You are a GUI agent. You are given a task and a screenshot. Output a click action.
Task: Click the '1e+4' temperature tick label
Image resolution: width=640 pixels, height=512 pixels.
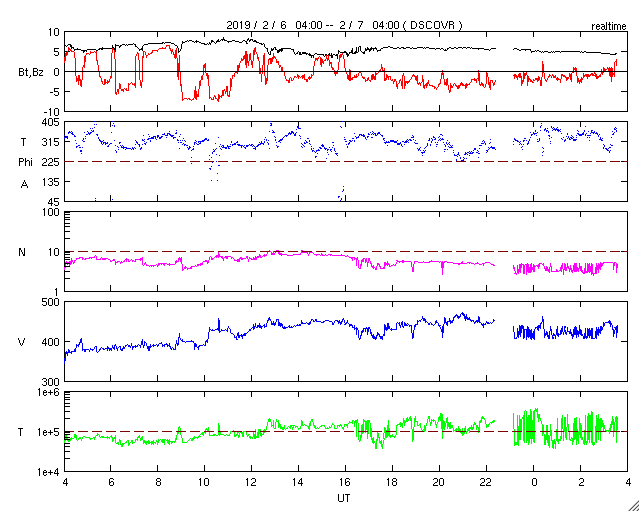click(x=49, y=472)
